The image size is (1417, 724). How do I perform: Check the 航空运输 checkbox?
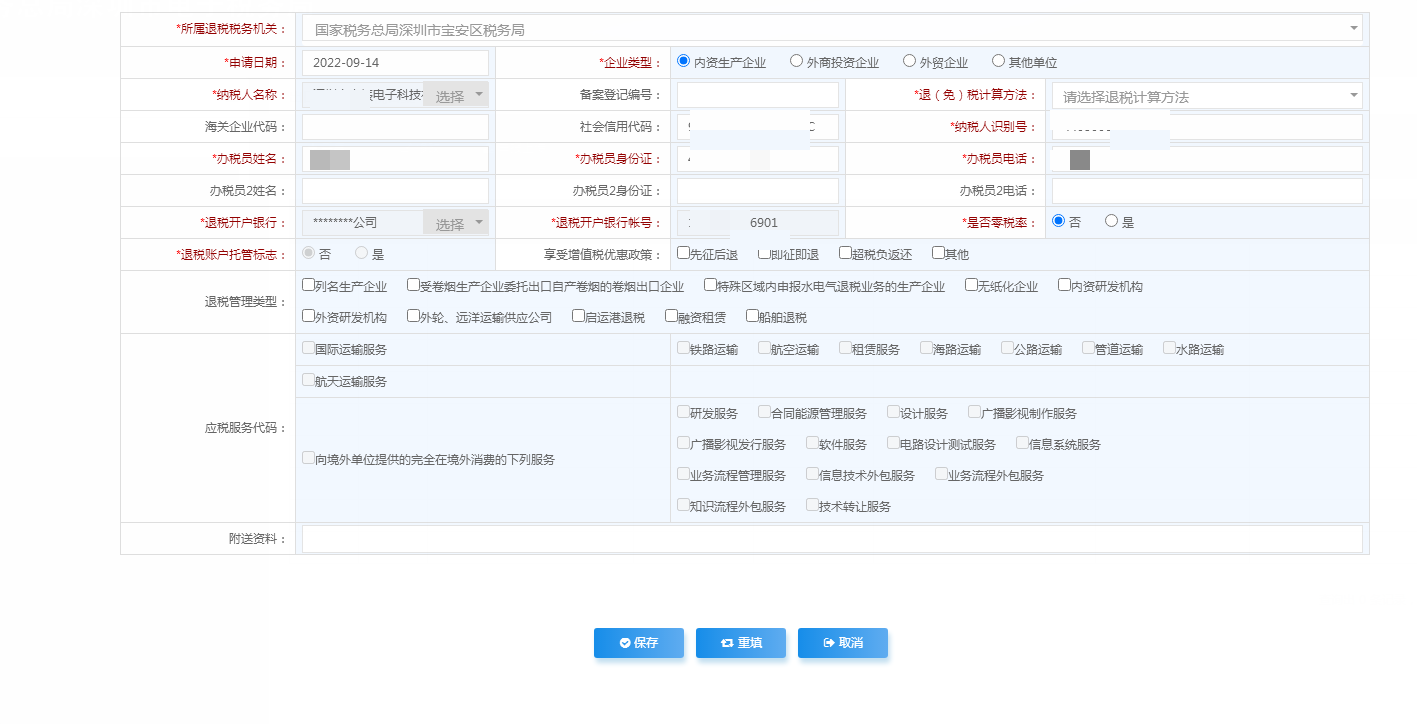(764, 348)
